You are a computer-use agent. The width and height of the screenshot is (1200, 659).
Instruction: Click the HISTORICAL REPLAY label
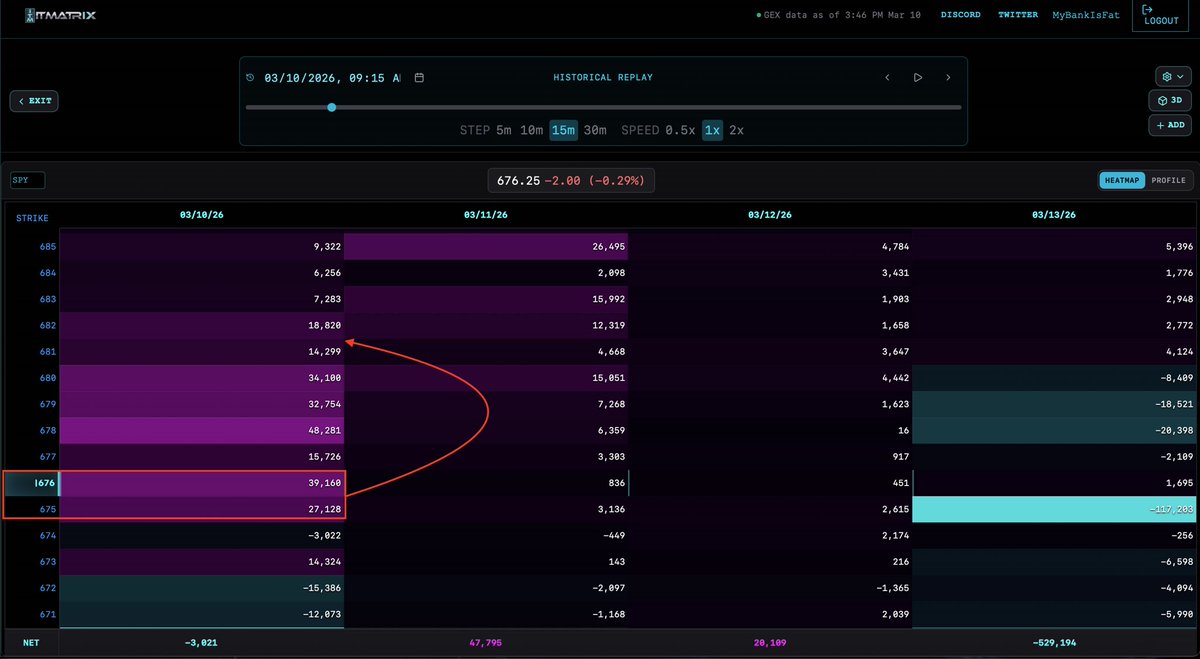603,77
